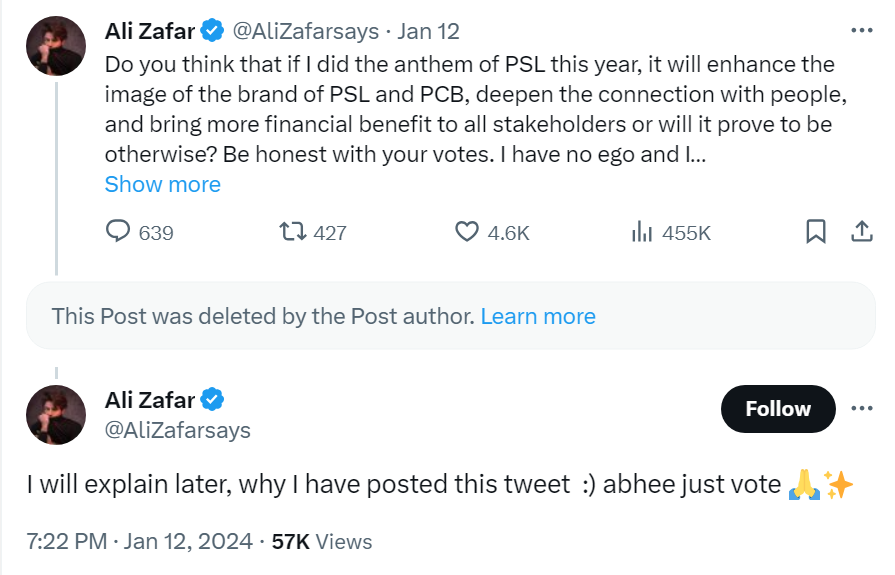Click the 57K Views count
The width and height of the screenshot is (895, 575).
coord(321,542)
